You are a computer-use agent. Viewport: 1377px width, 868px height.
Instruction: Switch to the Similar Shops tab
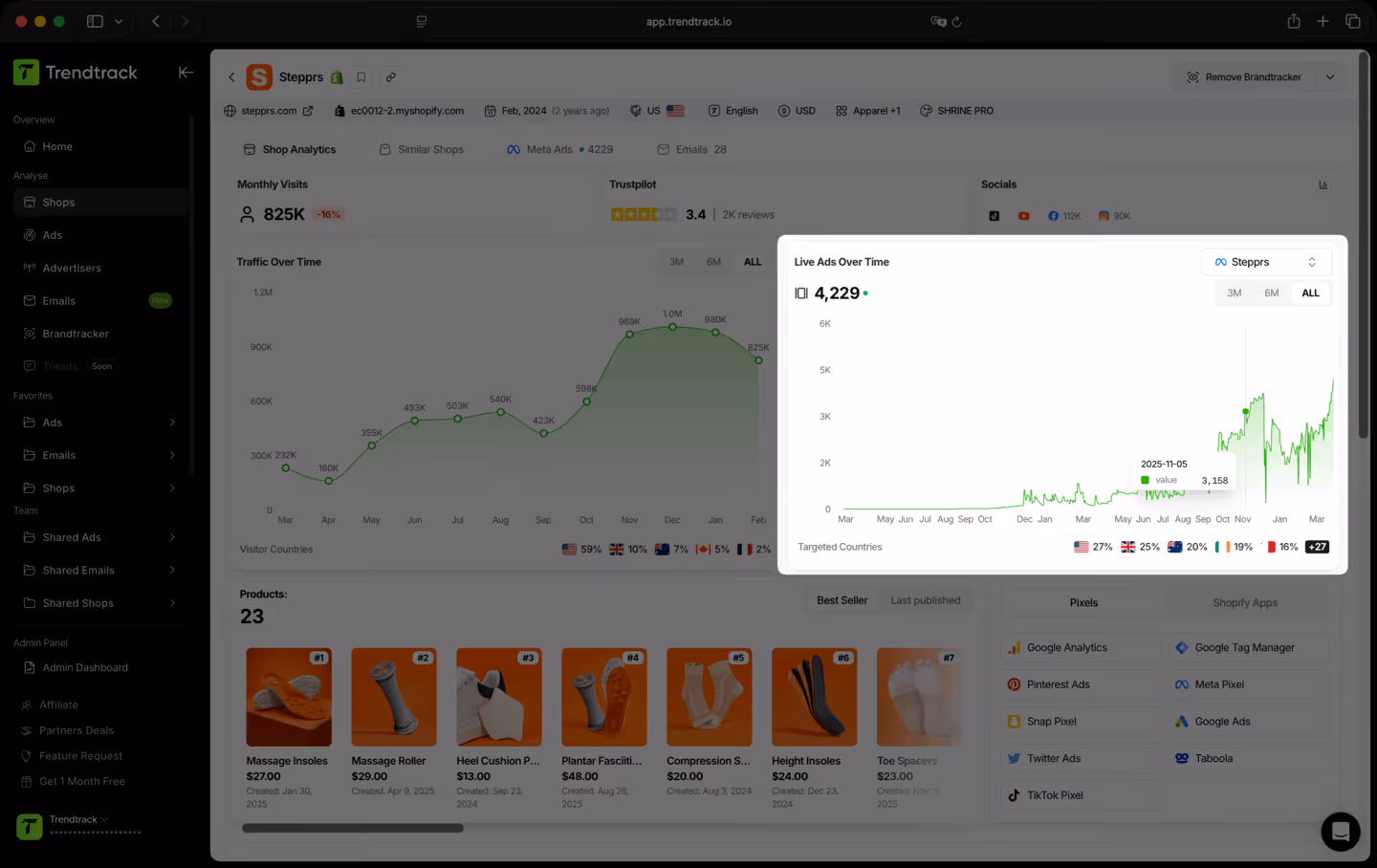point(430,149)
